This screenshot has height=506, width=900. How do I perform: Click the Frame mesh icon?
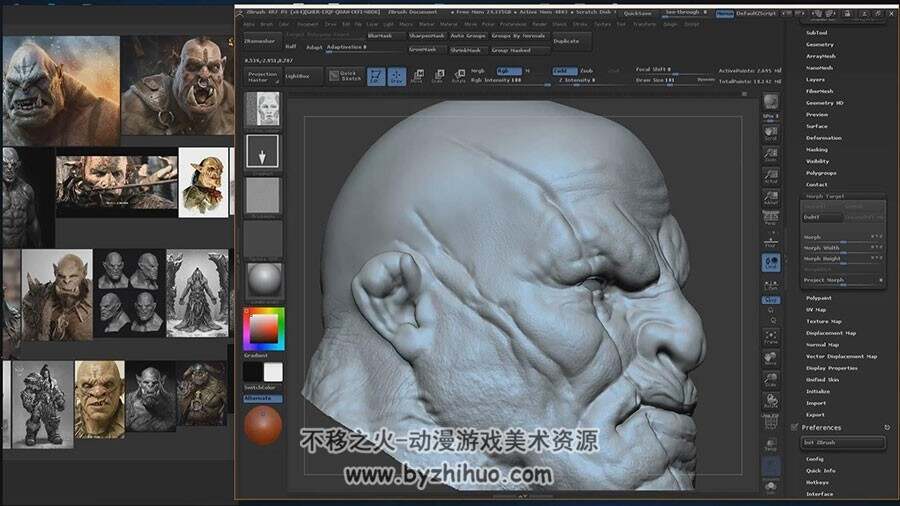[771, 337]
